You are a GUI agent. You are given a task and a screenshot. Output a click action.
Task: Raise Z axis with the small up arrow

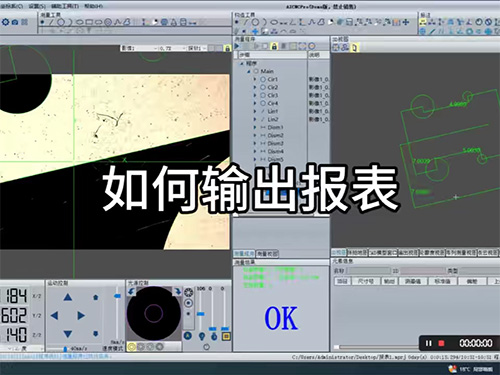96,297
